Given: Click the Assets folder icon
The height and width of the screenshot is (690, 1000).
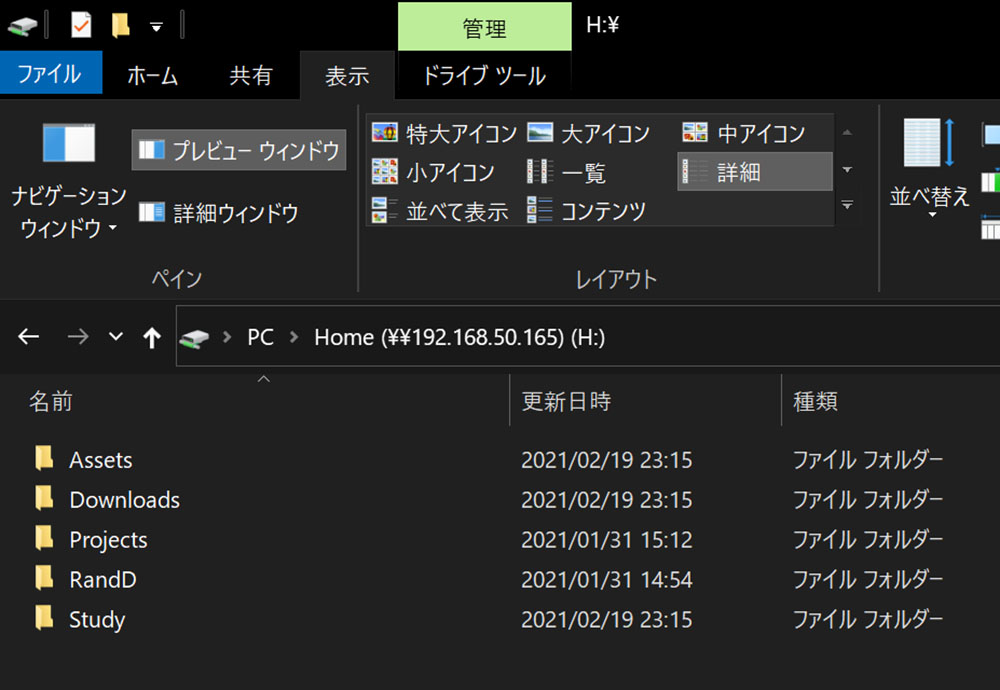Looking at the screenshot, I should [x=44, y=458].
